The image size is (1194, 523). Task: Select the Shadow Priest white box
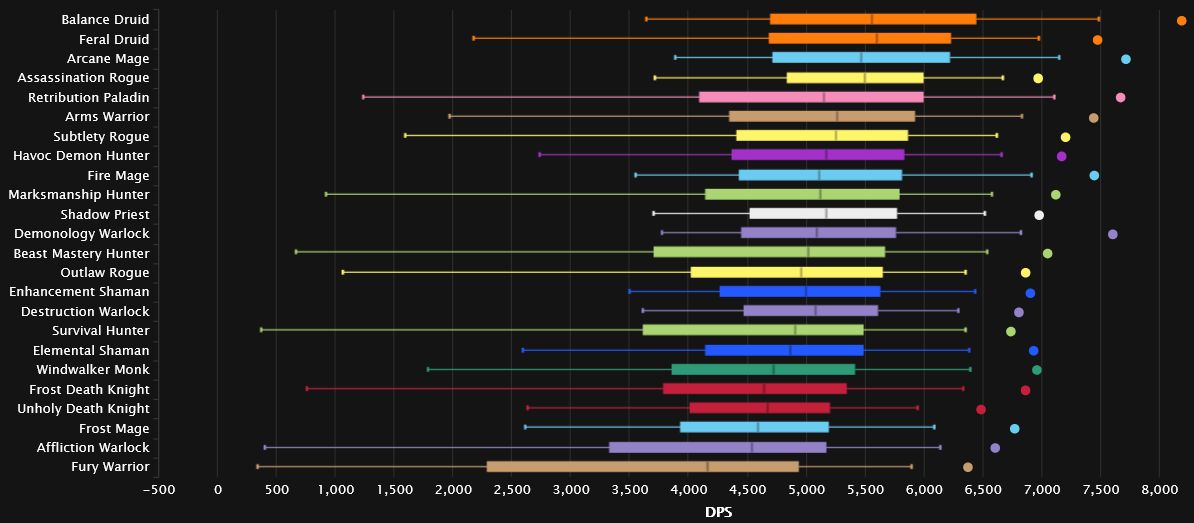pyautogui.click(x=823, y=214)
